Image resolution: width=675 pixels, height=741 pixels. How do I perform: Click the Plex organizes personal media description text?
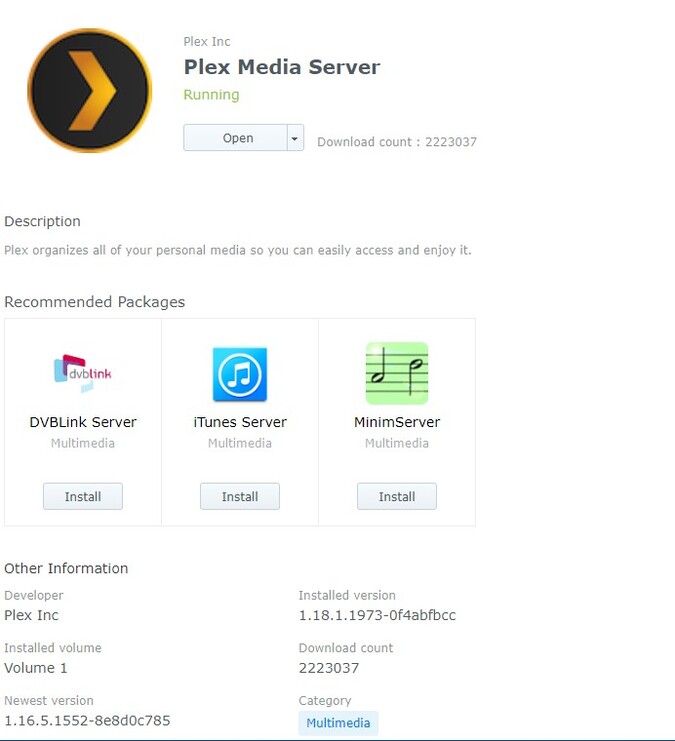click(x=237, y=250)
